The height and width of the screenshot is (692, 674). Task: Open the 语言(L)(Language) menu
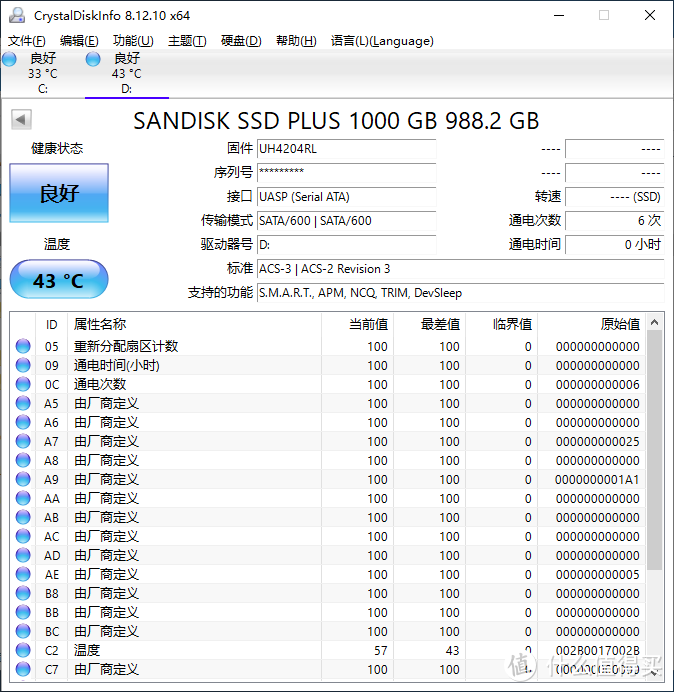(382, 41)
